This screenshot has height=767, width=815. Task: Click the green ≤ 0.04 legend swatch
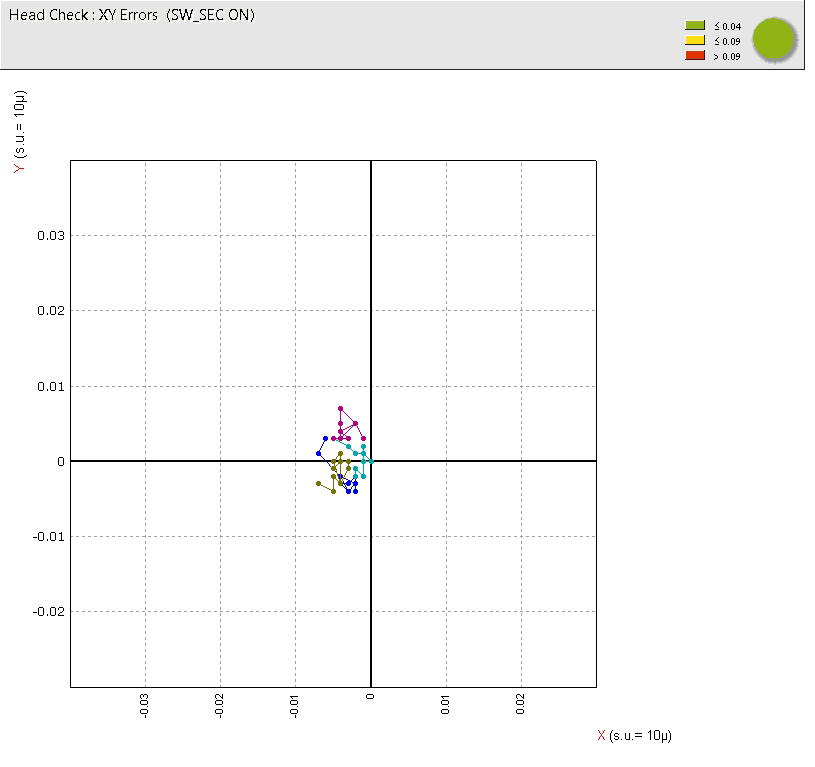pos(695,25)
